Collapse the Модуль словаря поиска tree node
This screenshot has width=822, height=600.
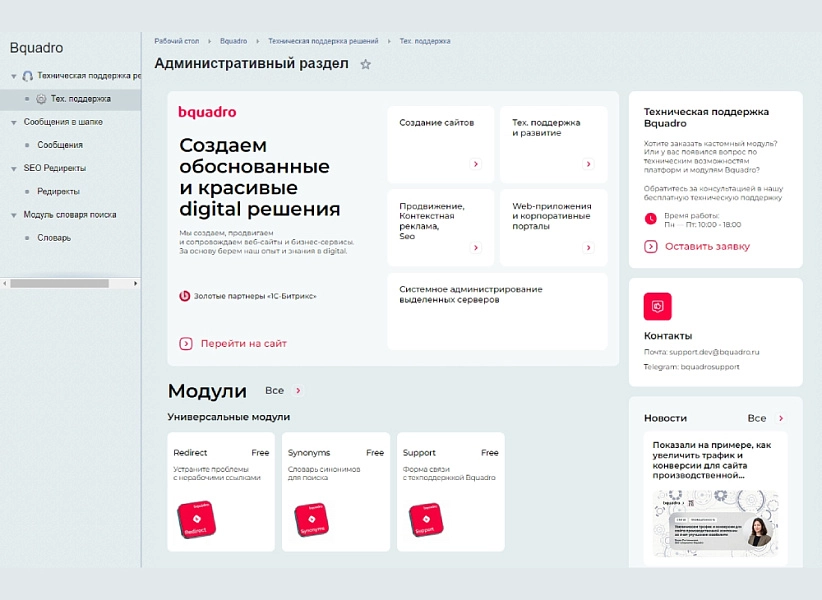[x=14, y=215]
